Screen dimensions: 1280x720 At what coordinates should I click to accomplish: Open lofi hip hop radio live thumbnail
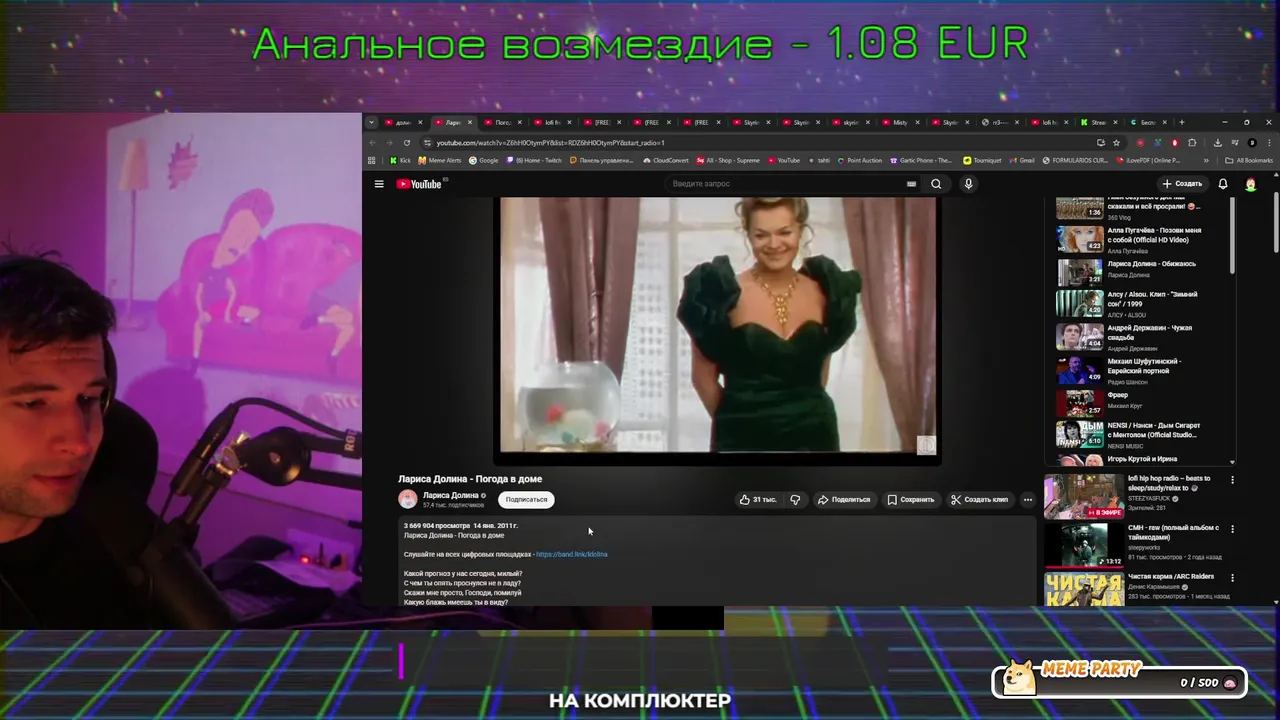pos(1084,495)
